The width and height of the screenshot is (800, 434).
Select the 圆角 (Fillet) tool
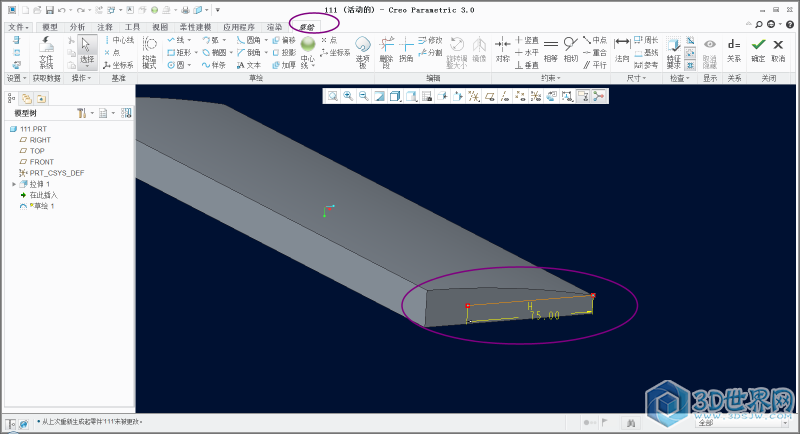click(x=248, y=40)
